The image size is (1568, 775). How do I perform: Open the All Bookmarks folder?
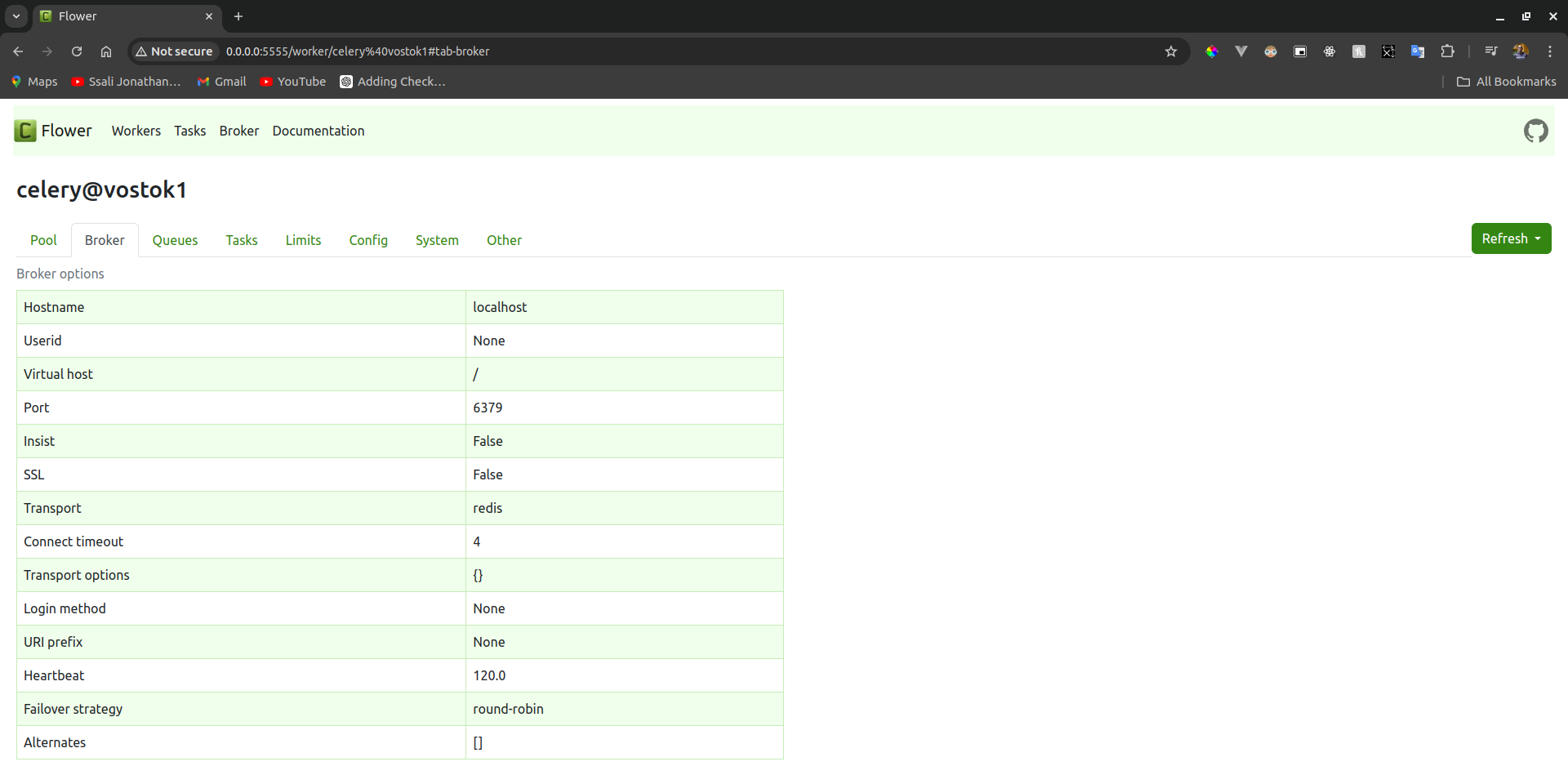pyautogui.click(x=1506, y=82)
